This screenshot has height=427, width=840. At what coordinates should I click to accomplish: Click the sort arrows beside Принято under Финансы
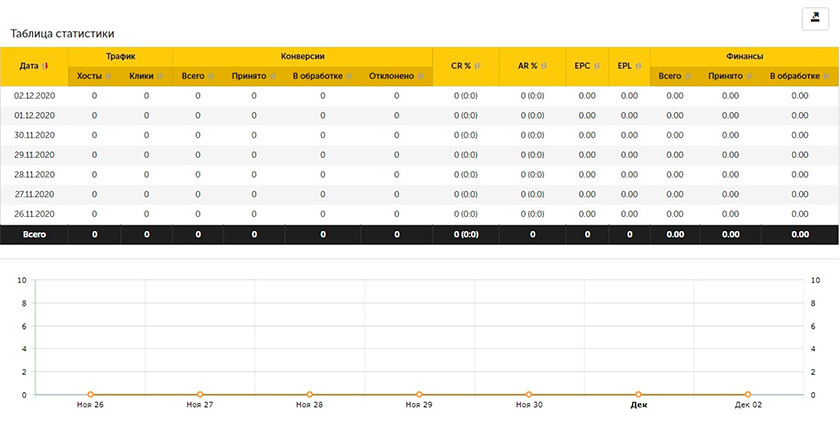pos(749,76)
